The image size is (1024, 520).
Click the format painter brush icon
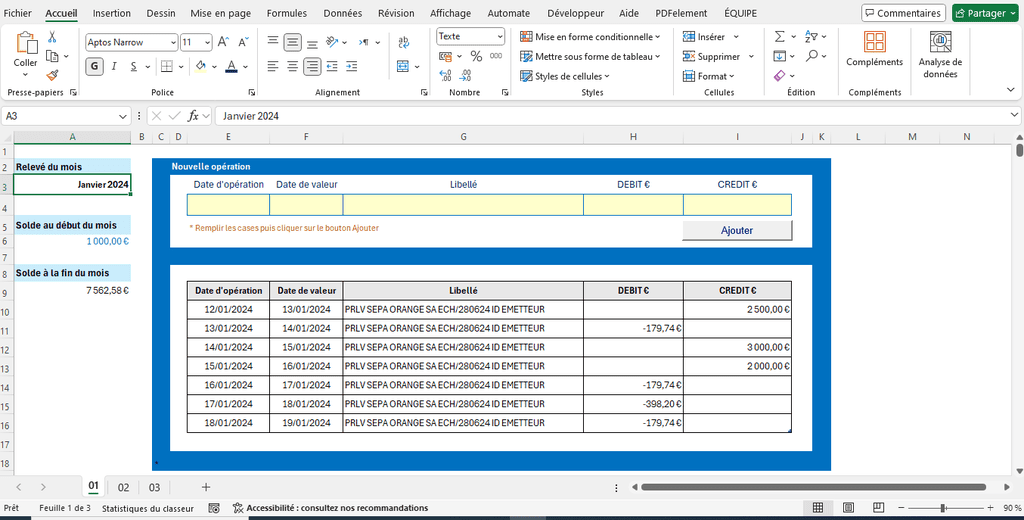(x=52, y=74)
